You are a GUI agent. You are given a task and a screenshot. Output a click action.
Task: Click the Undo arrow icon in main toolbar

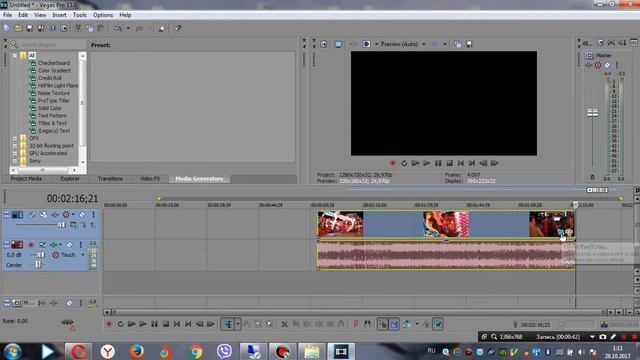[118, 28]
